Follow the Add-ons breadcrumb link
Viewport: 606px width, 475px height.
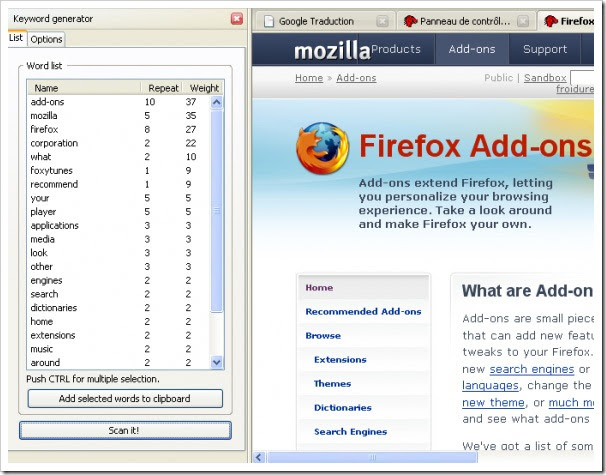356,78
